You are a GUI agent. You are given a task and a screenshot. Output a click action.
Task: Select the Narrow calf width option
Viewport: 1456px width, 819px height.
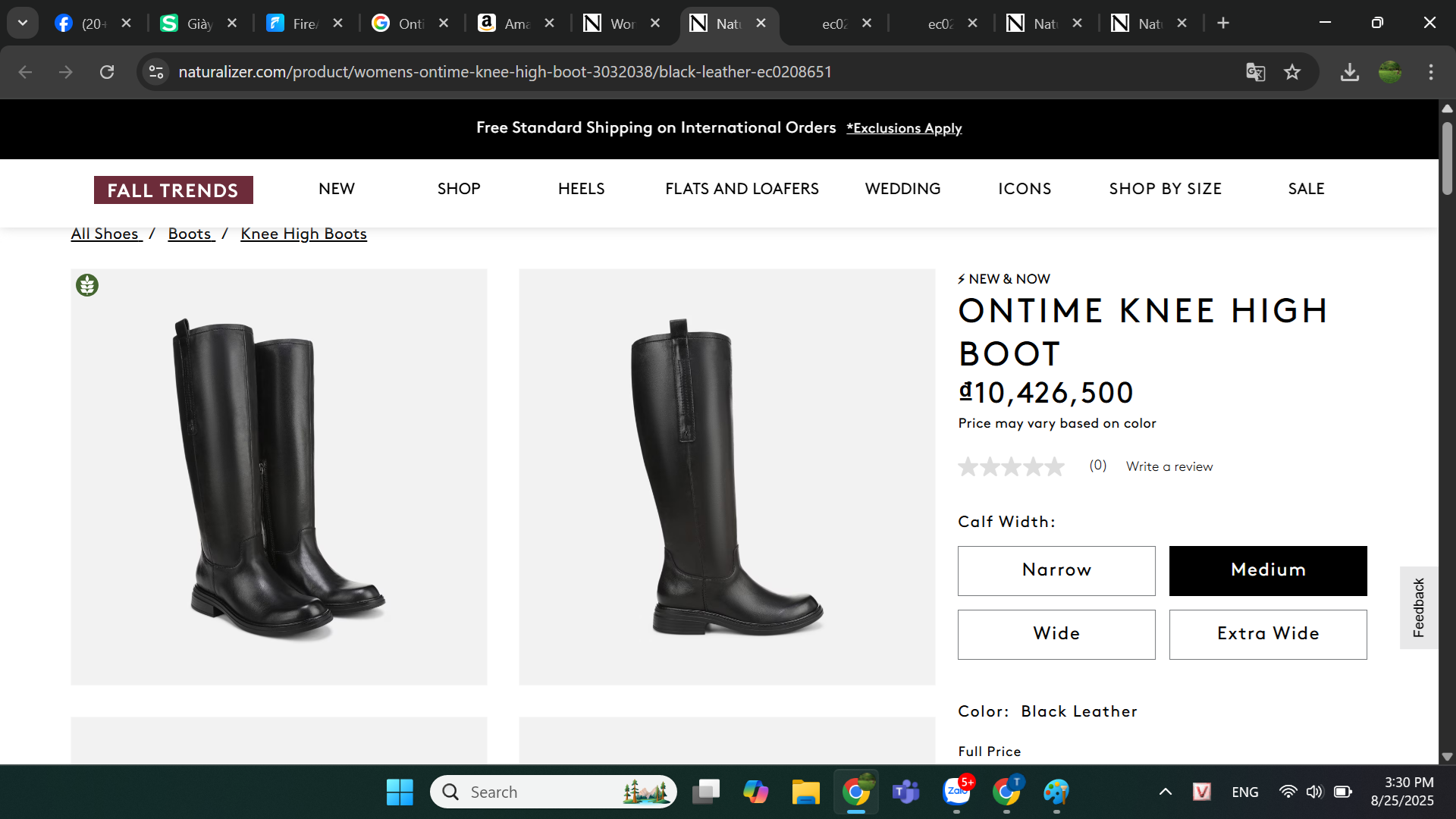1056,570
